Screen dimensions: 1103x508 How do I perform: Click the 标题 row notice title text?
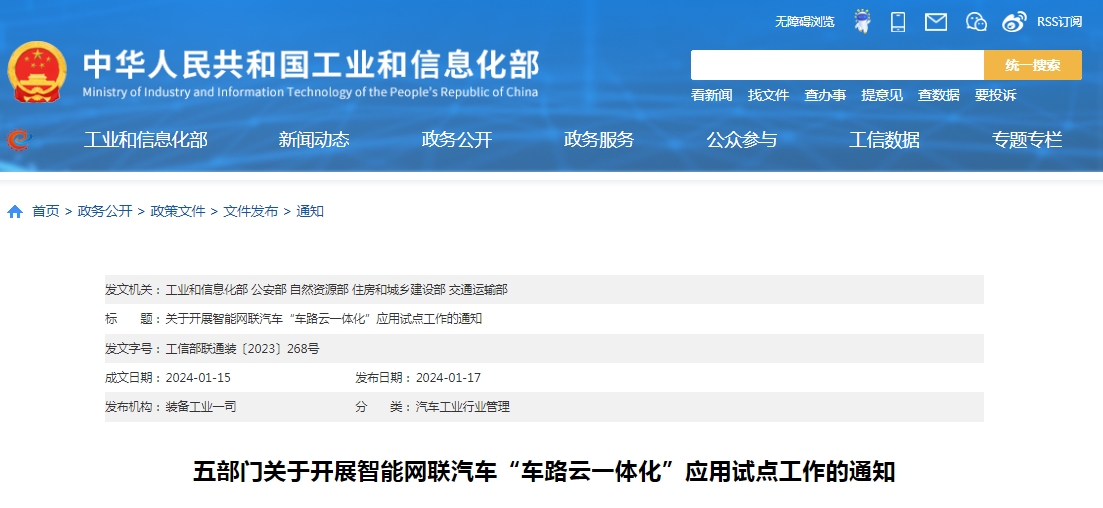coord(324,319)
